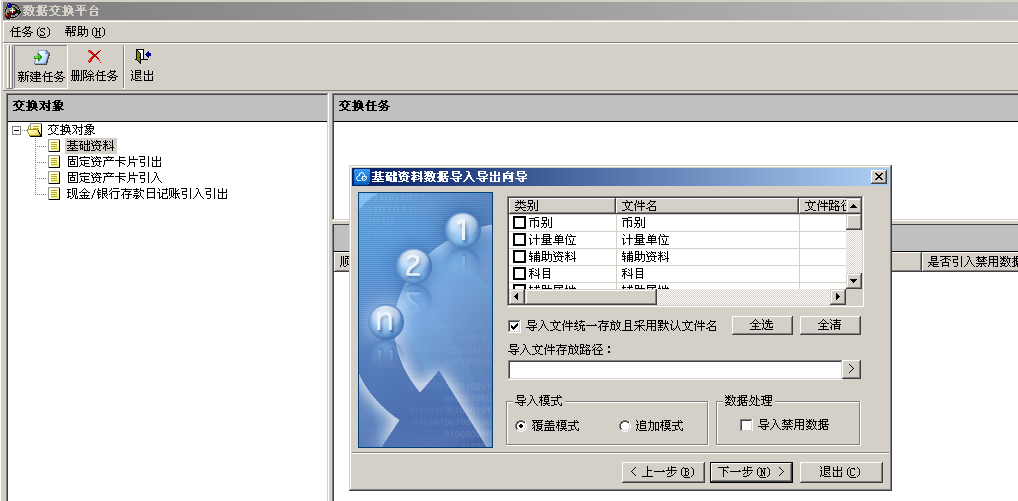Screen dimensions: 1018x501
Task: Collapse the 交换对象 root tree node
Action: tap(17, 130)
